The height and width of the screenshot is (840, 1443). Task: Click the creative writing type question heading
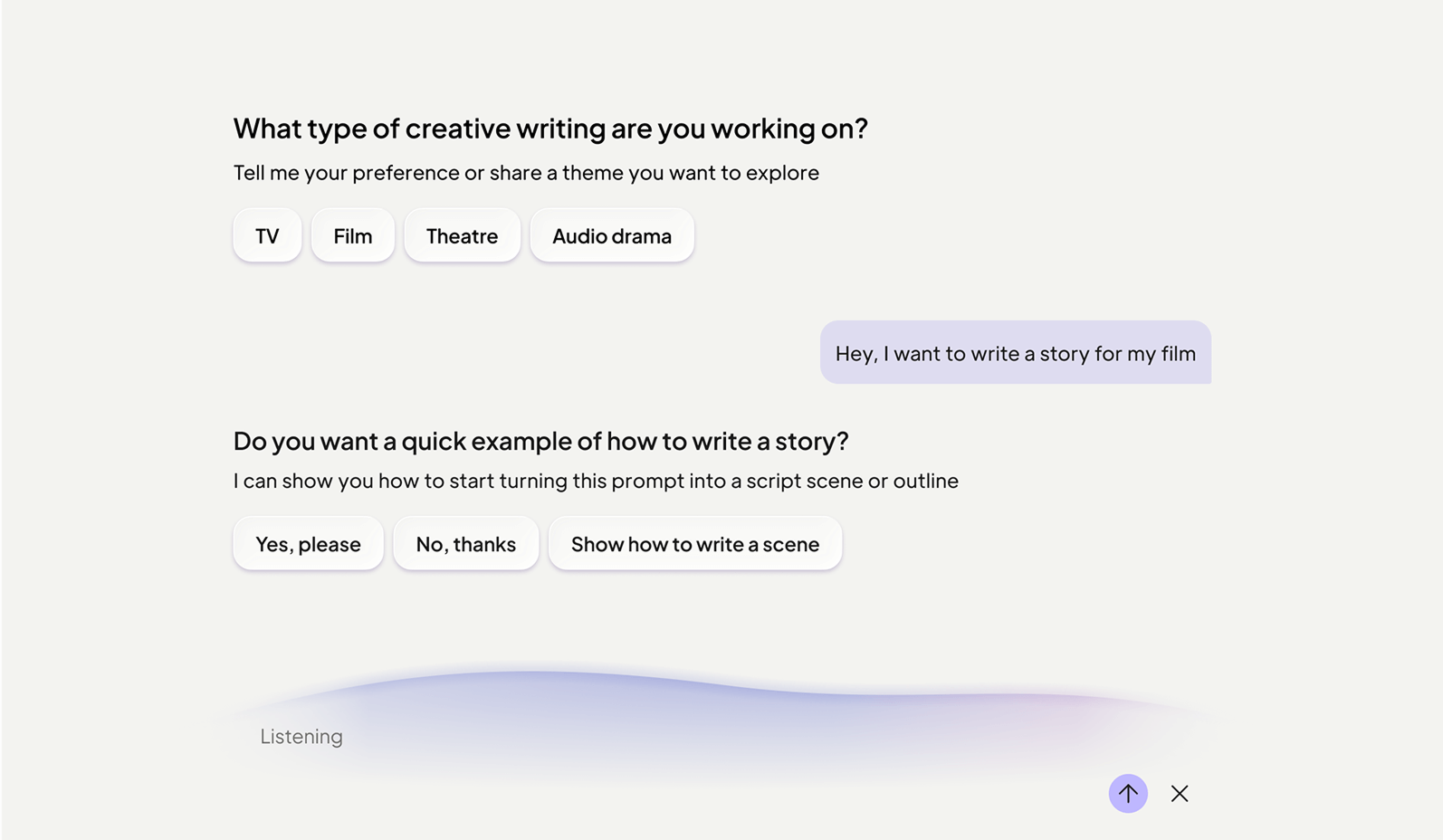coord(550,129)
